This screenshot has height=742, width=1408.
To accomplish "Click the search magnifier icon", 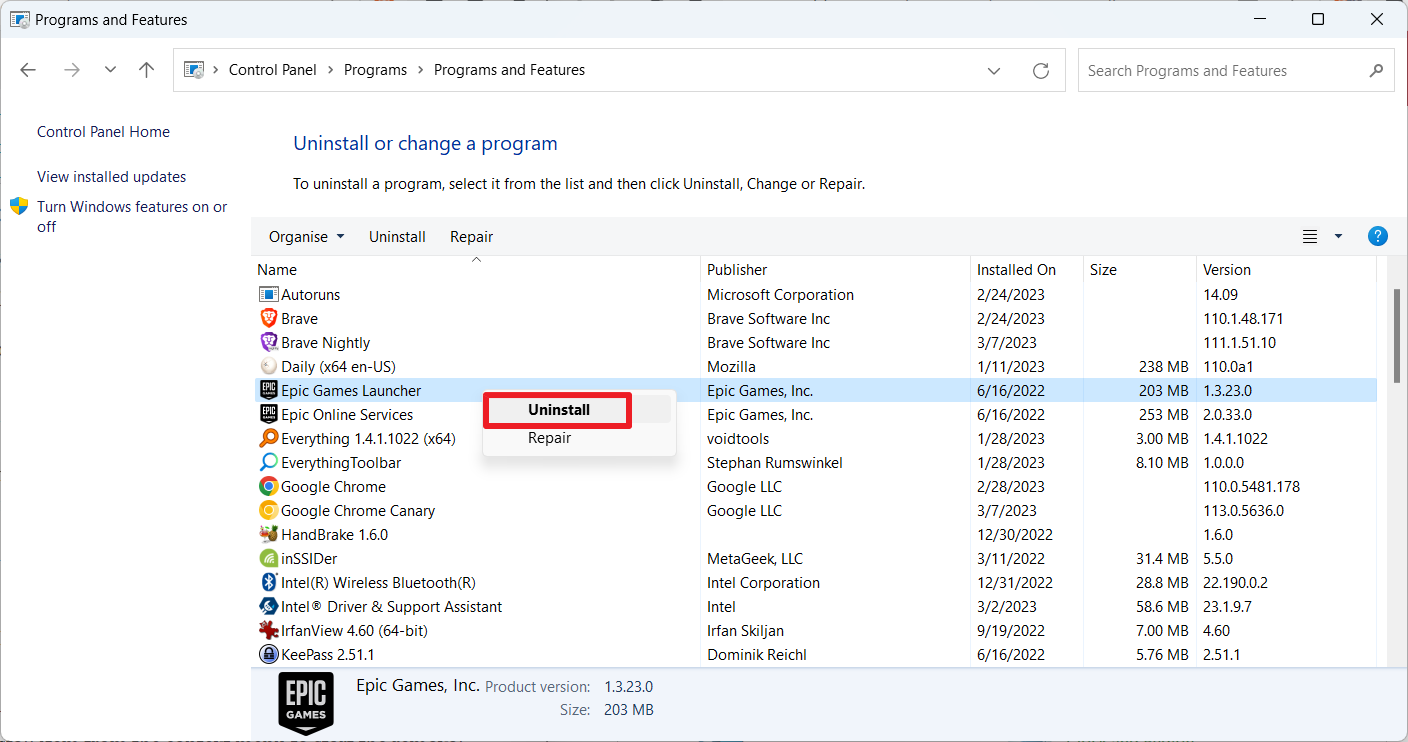I will (1376, 71).
